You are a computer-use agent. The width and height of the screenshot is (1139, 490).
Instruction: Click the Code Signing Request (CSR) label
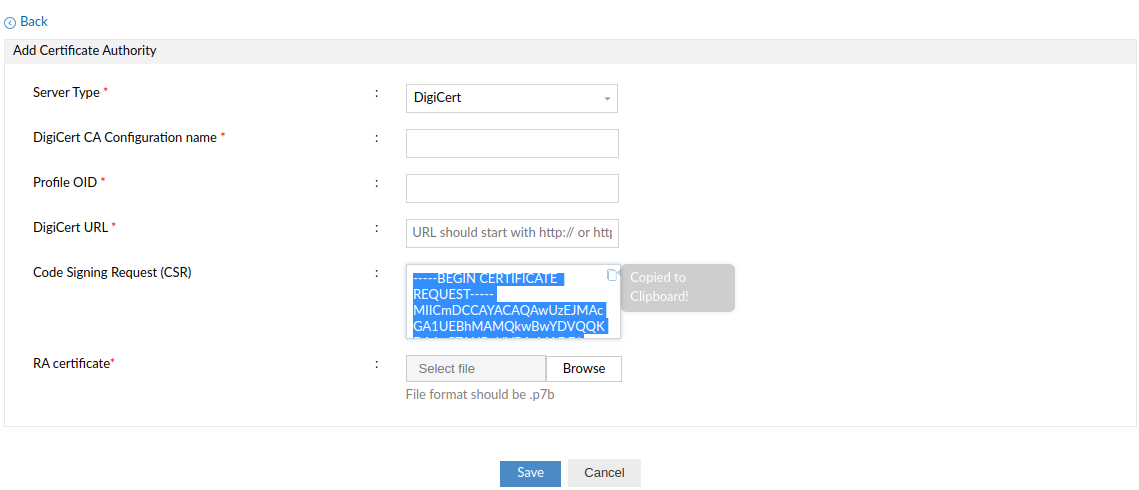coord(112,272)
